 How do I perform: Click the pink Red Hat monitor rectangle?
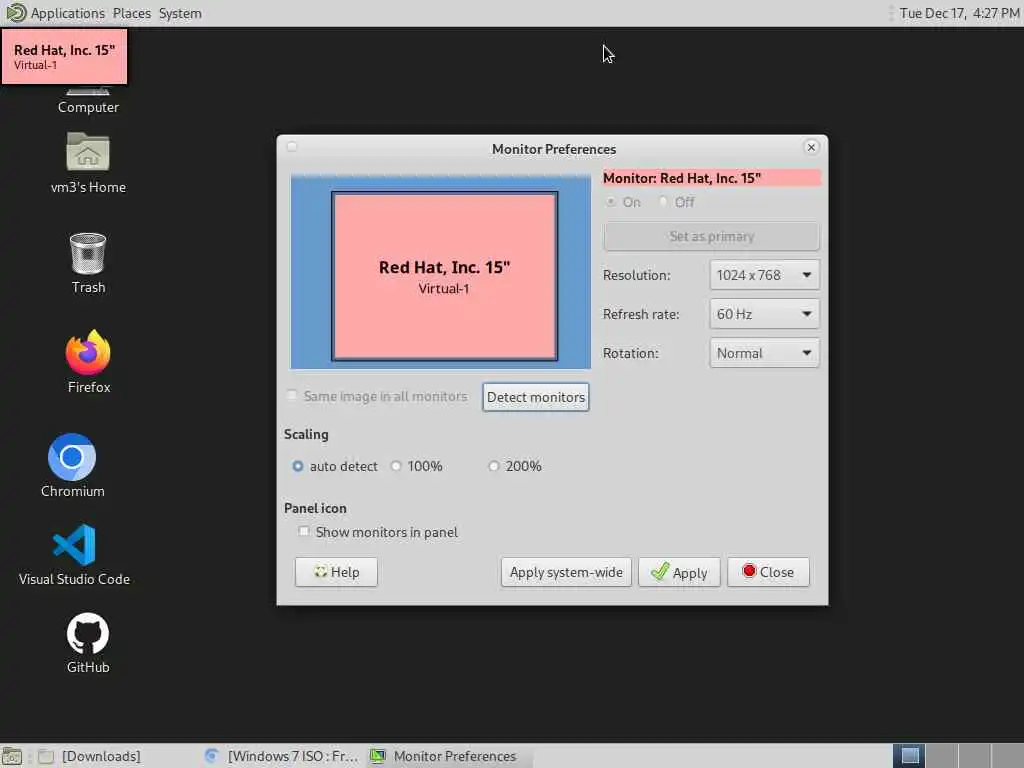pyautogui.click(x=444, y=276)
